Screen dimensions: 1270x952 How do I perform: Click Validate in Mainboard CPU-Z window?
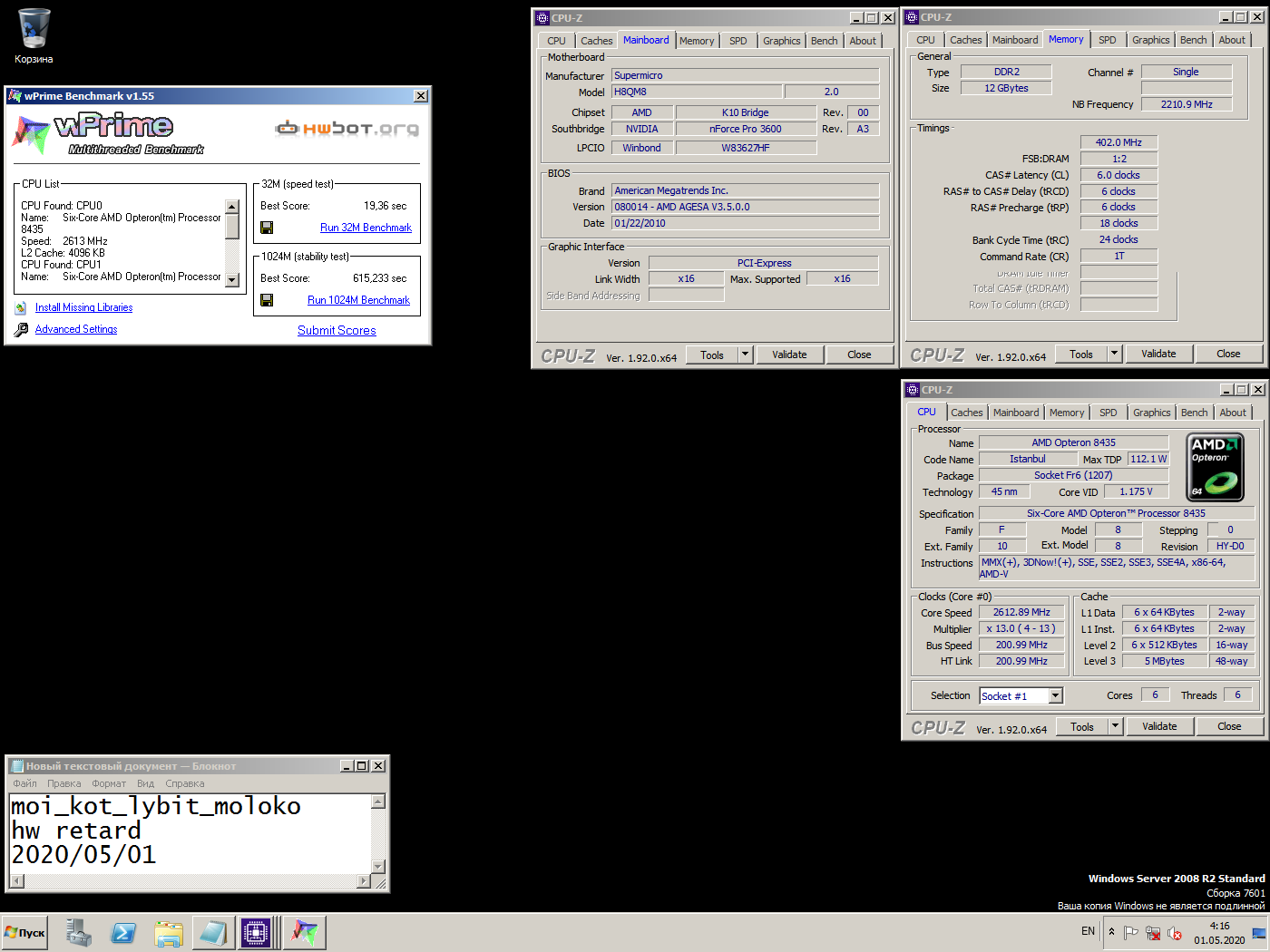(789, 355)
